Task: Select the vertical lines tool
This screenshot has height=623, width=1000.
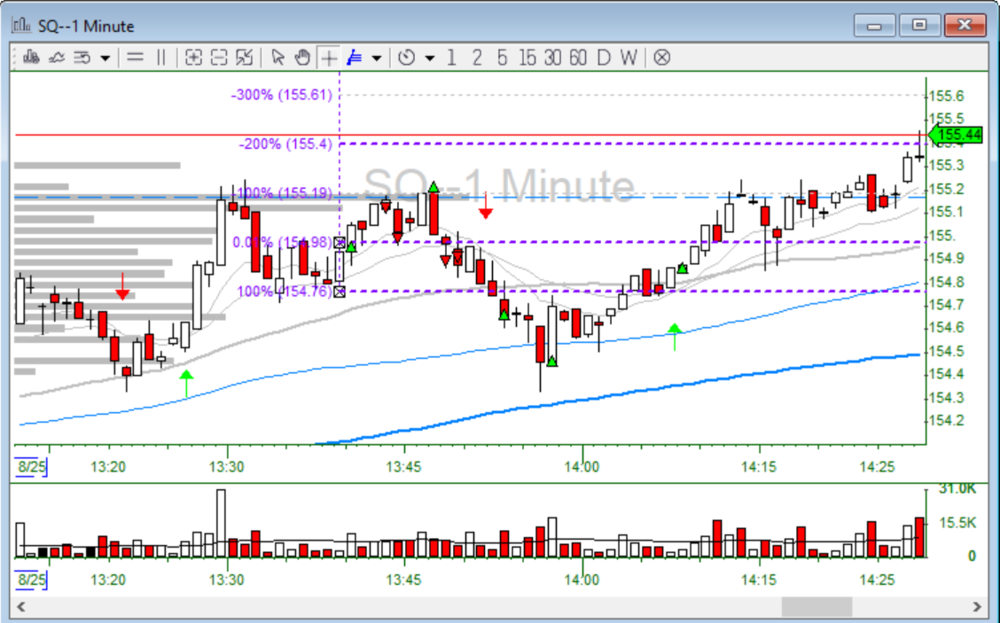Action: [x=160, y=57]
